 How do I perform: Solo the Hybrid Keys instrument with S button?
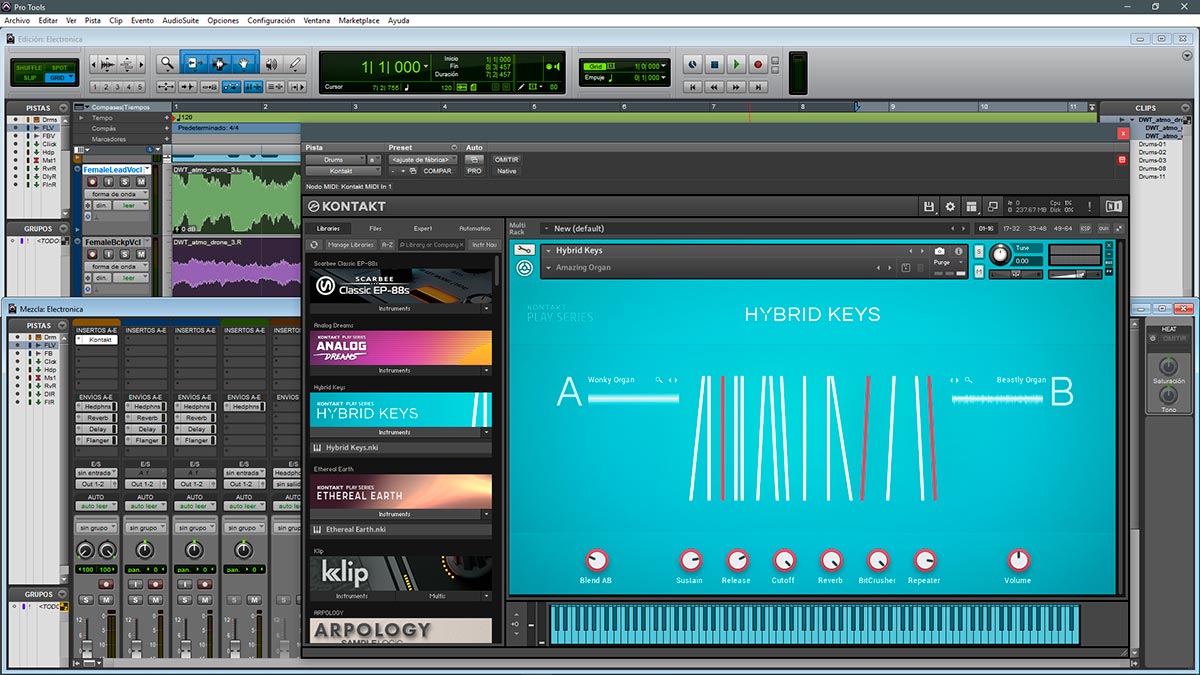click(x=978, y=251)
